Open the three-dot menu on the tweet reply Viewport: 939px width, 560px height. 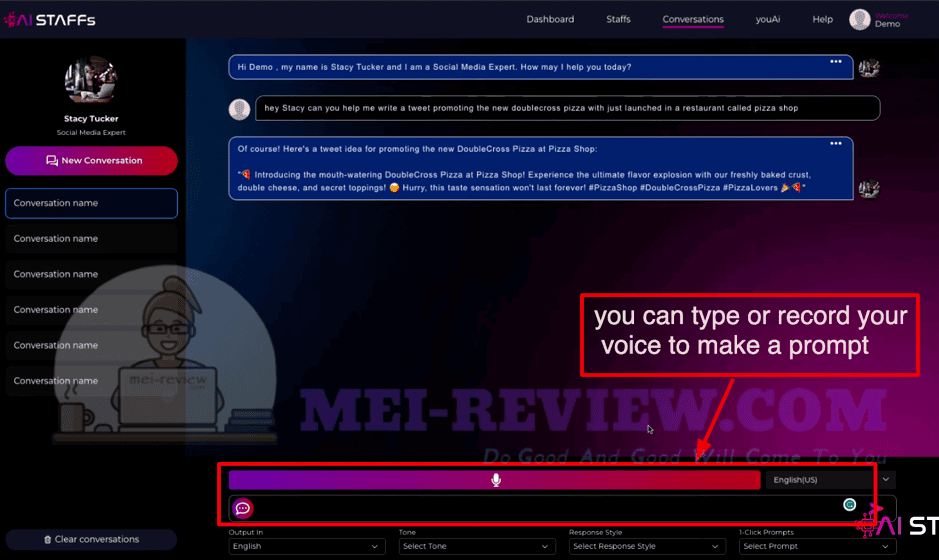[835, 143]
